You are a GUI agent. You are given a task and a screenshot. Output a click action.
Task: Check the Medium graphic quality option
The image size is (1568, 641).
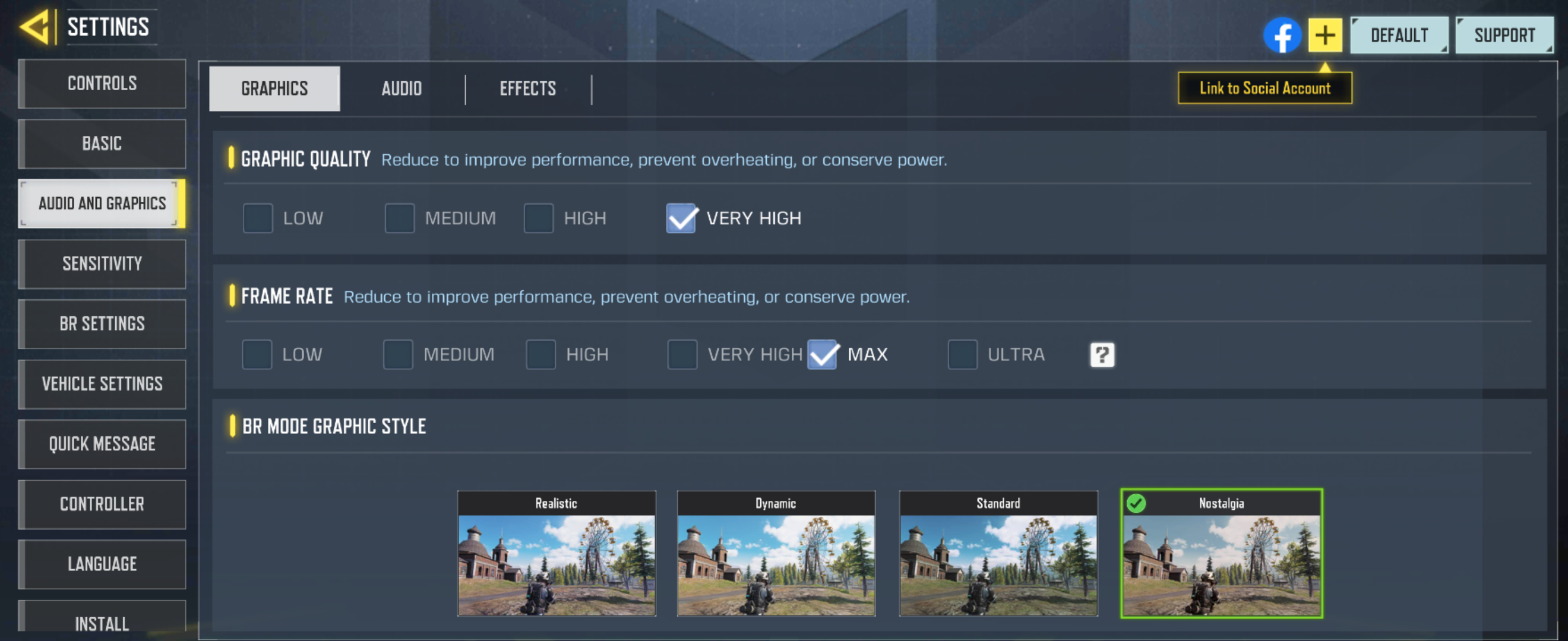(399, 218)
